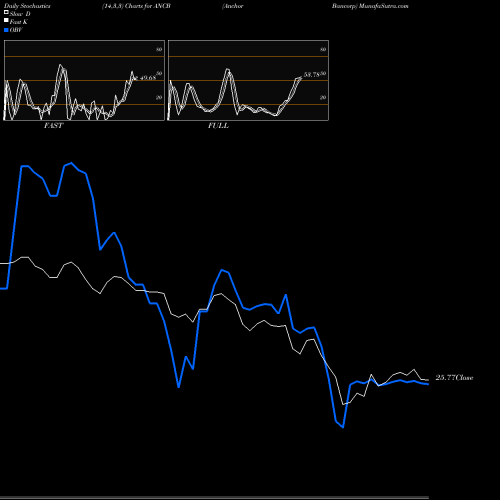Click the Slow D legend swatch
500x500 pixels.
[x=6, y=13]
